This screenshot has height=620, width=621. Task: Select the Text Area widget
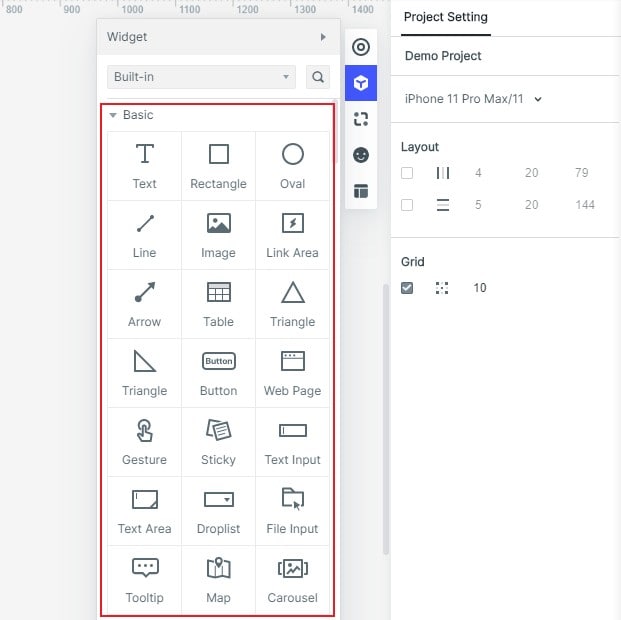click(x=145, y=511)
